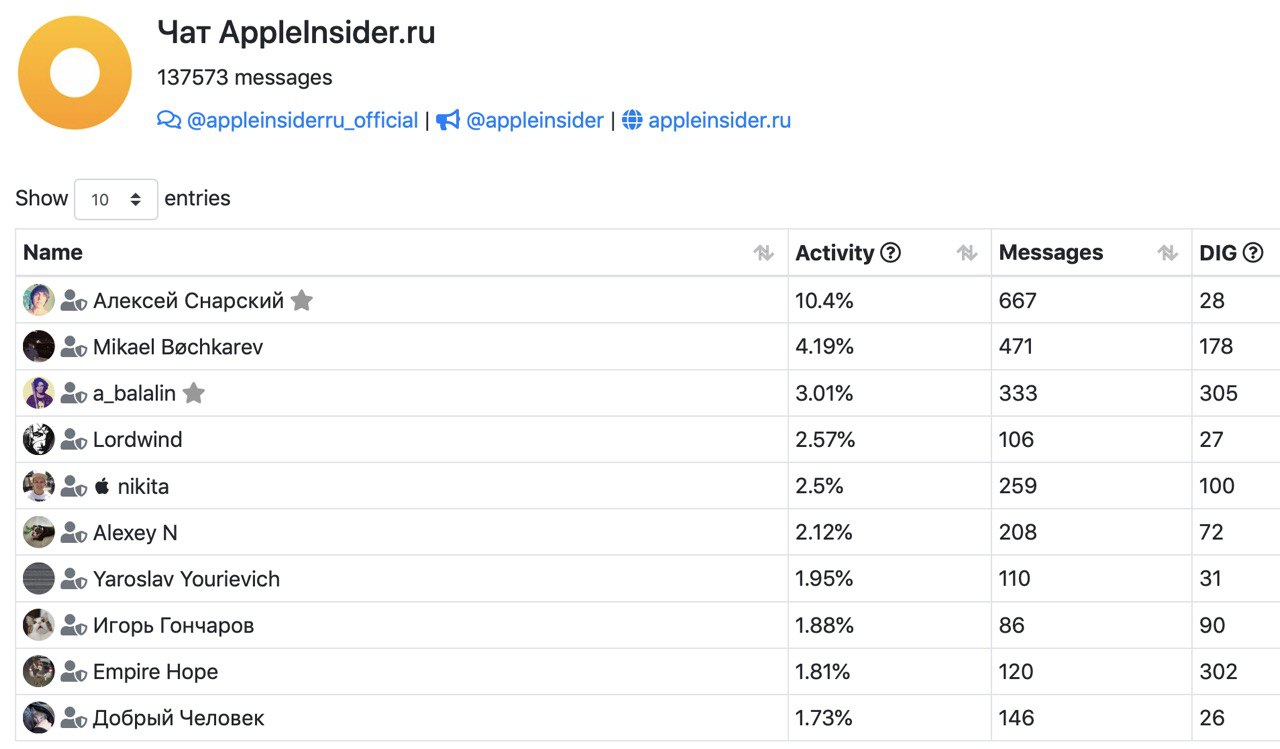This screenshot has height=749, width=1280.
Task: Open the @appleinsider channel link
Action: coord(535,120)
